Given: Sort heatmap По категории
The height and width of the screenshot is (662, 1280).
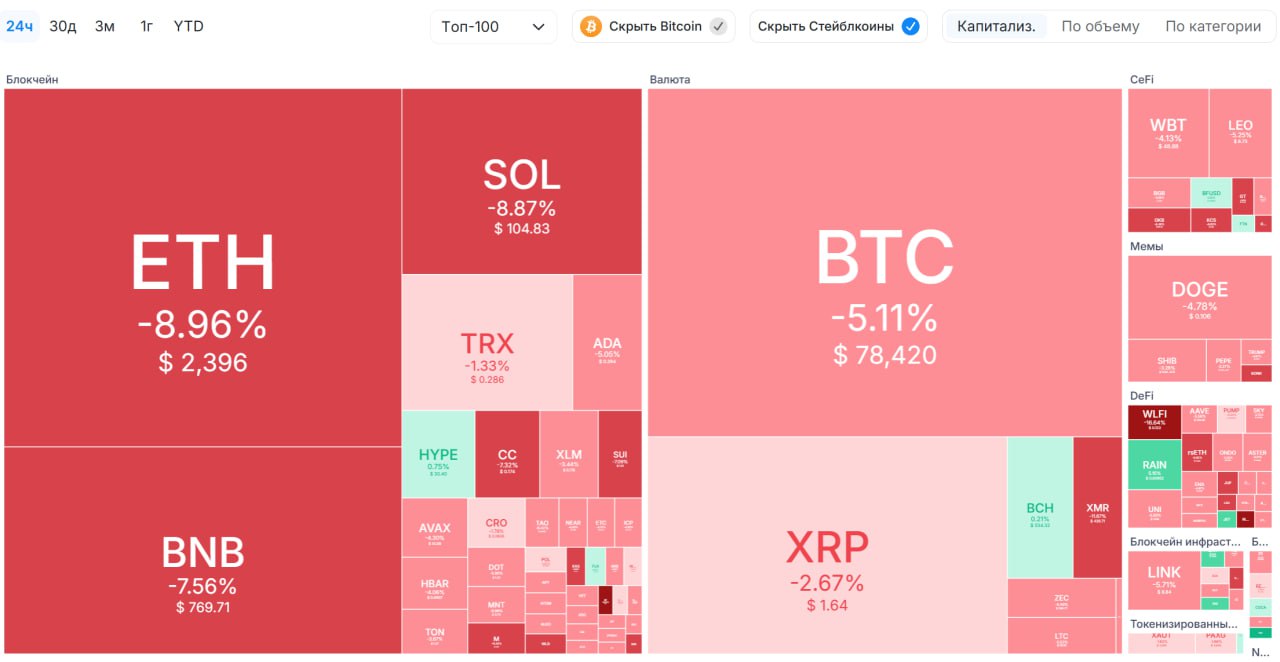Looking at the screenshot, I should click(1213, 27).
